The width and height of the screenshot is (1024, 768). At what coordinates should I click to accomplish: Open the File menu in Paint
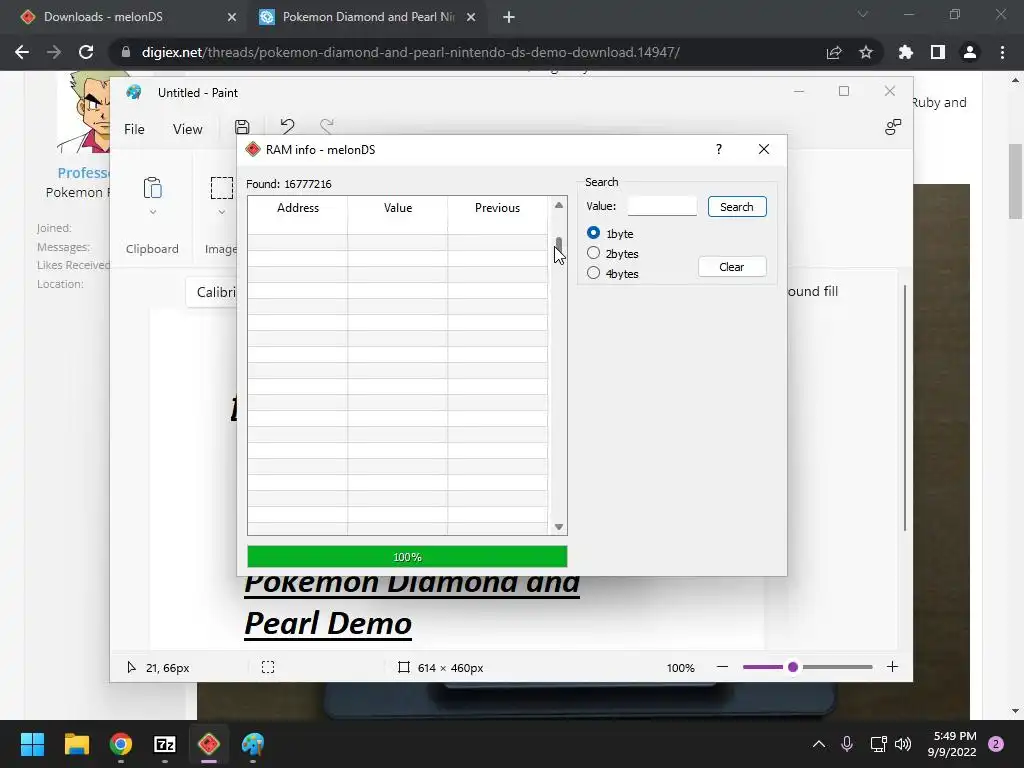[x=134, y=129]
